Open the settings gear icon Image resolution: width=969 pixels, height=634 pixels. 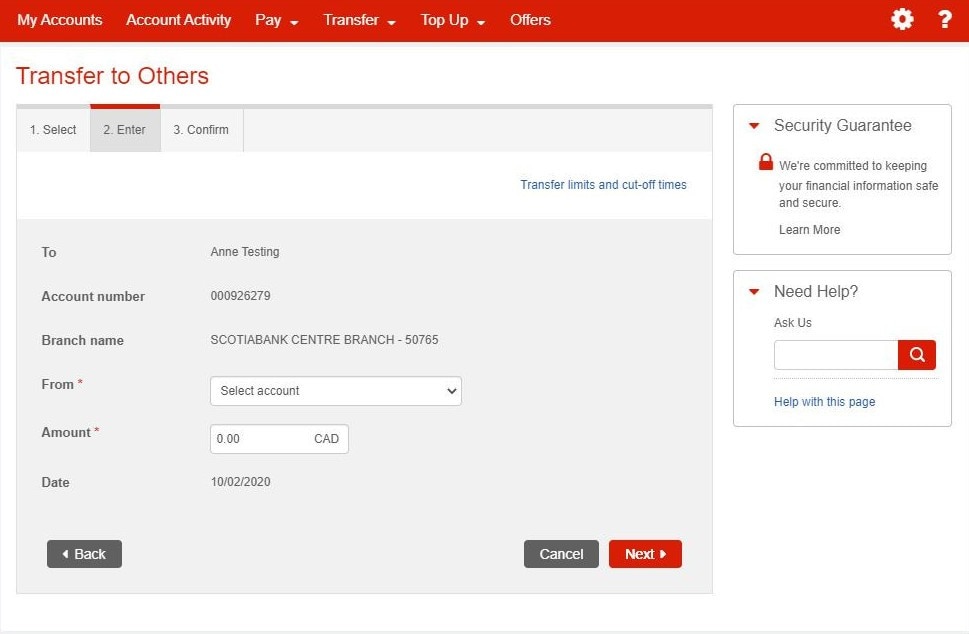[901, 19]
